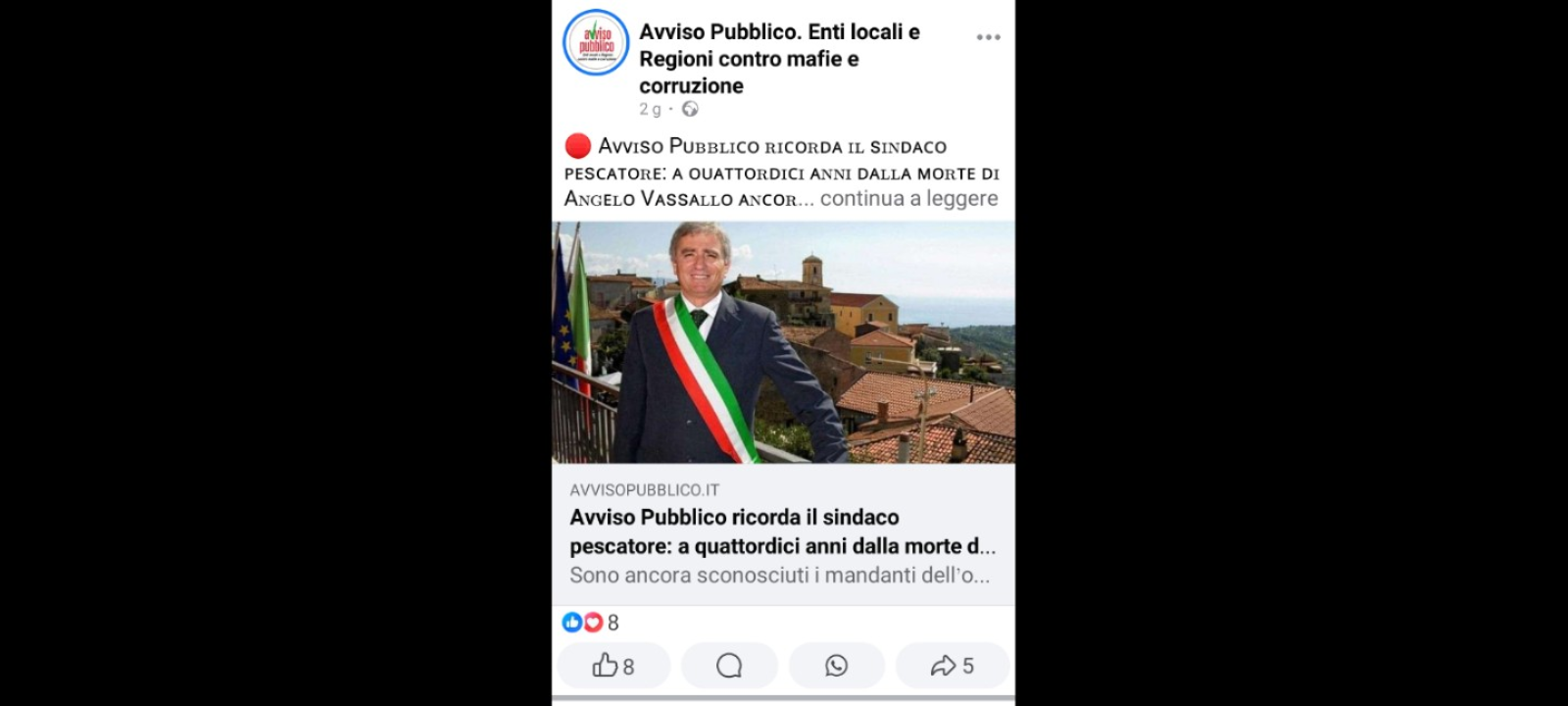Click the red heart reaction emoji
Viewport: 1568px width, 706px height.
[593, 622]
